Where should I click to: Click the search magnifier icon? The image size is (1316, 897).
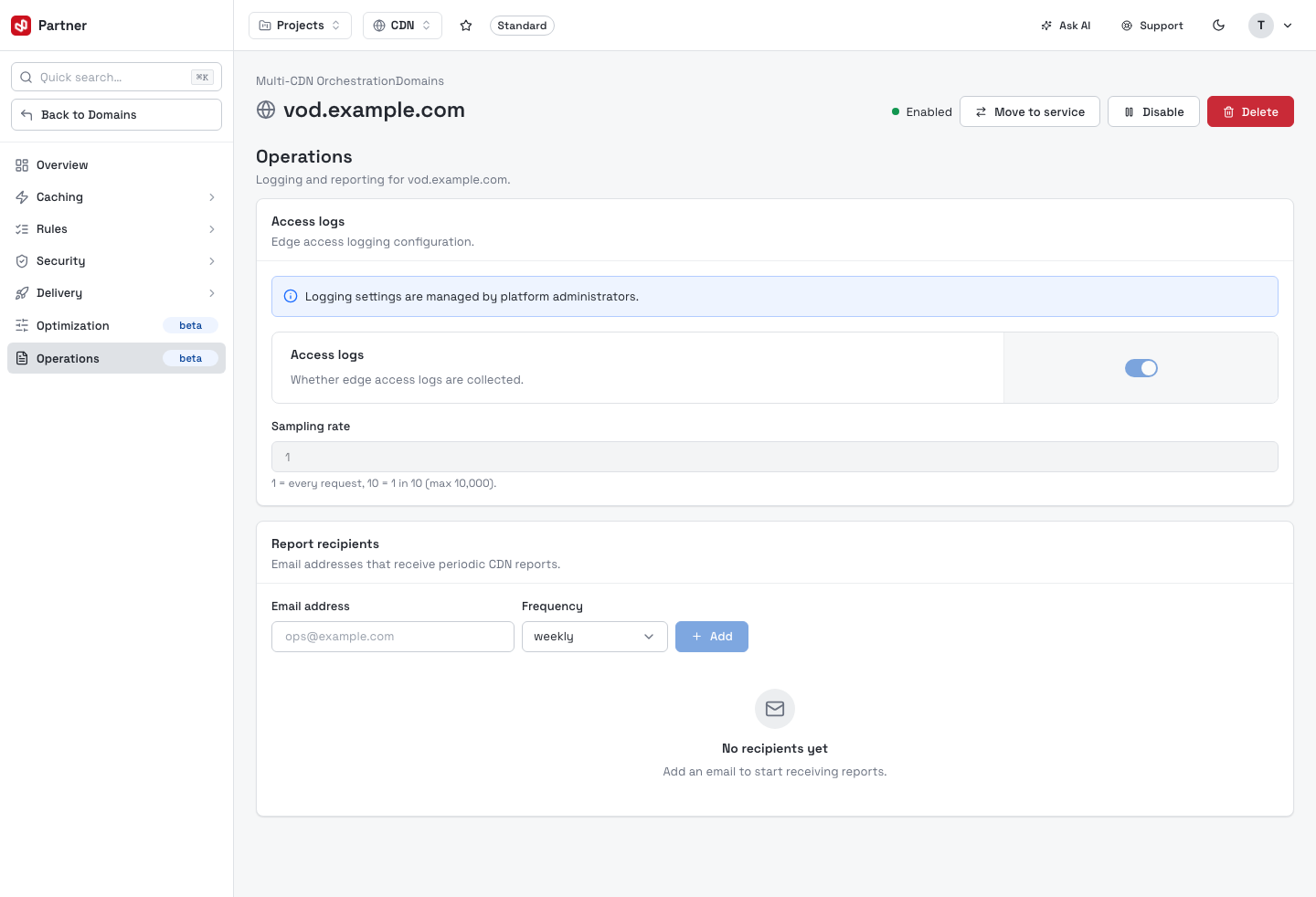point(27,77)
